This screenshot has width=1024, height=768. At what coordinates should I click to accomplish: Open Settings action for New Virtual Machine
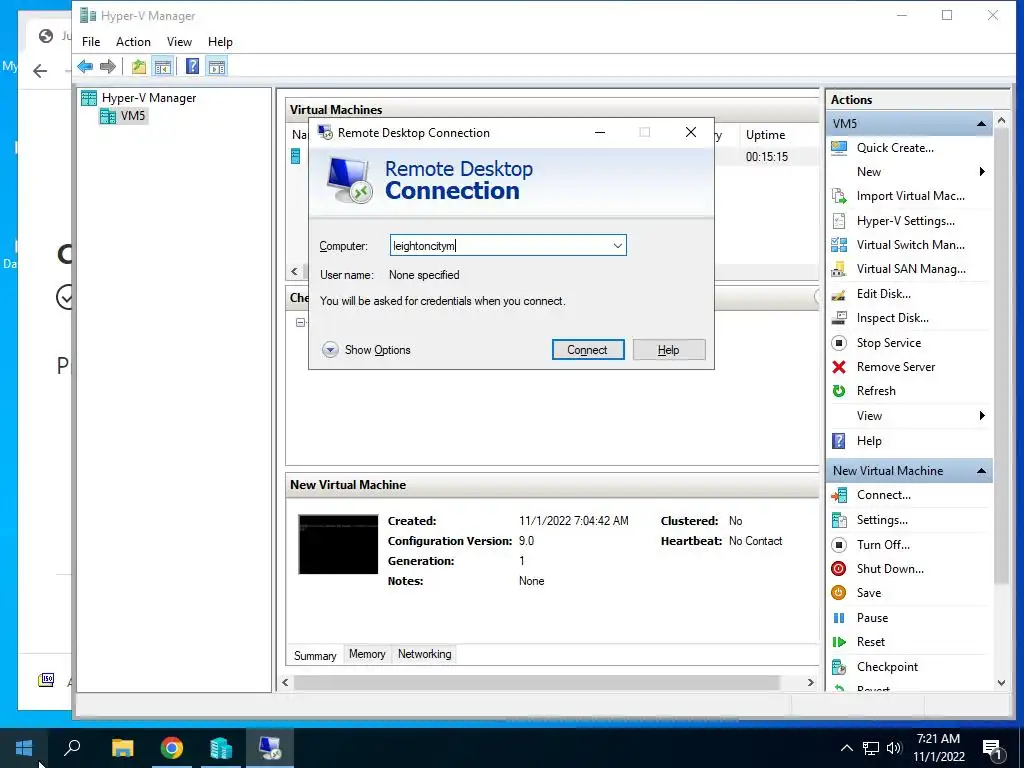pyautogui.click(x=882, y=520)
